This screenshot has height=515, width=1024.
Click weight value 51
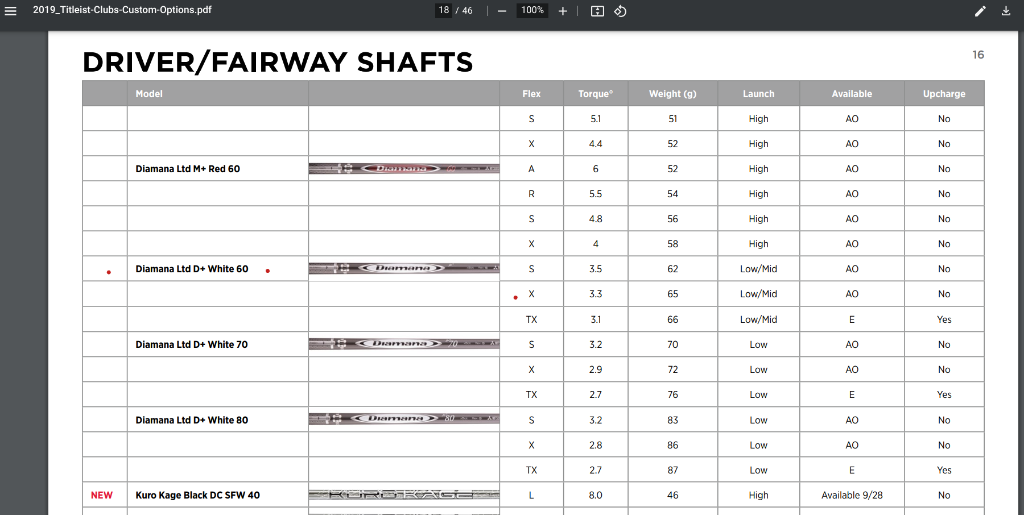[x=673, y=119]
